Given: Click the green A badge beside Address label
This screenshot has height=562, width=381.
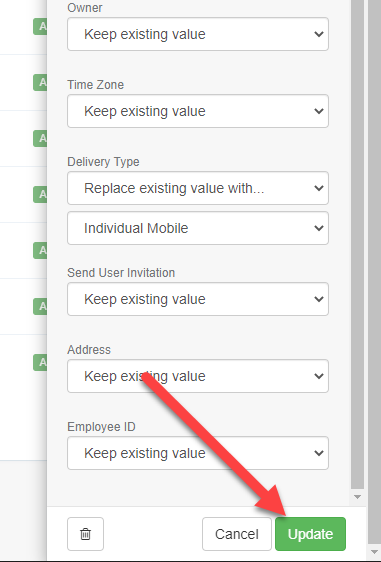Looking at the screenshot, I should pos(40,362).
